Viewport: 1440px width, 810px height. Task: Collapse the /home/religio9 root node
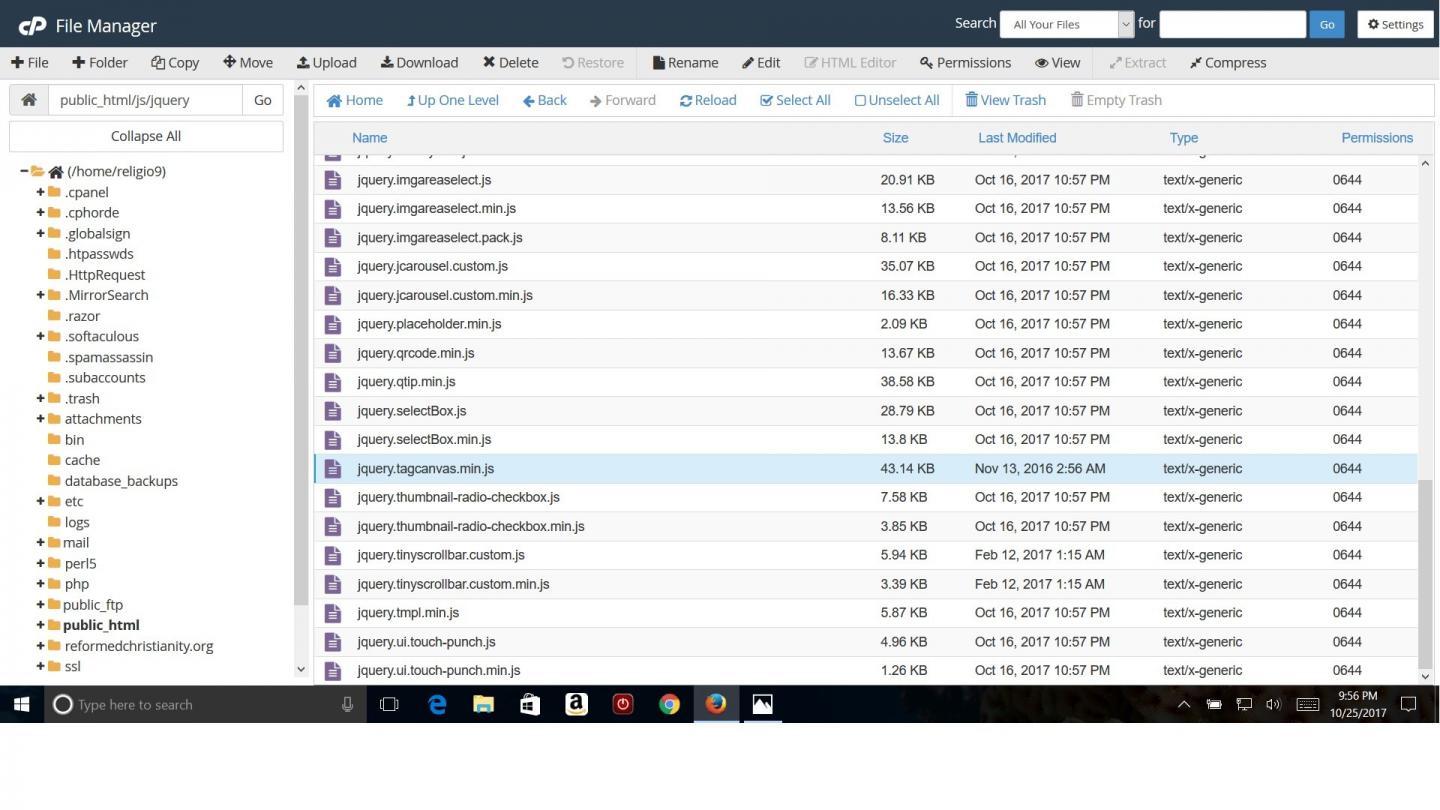24,171
